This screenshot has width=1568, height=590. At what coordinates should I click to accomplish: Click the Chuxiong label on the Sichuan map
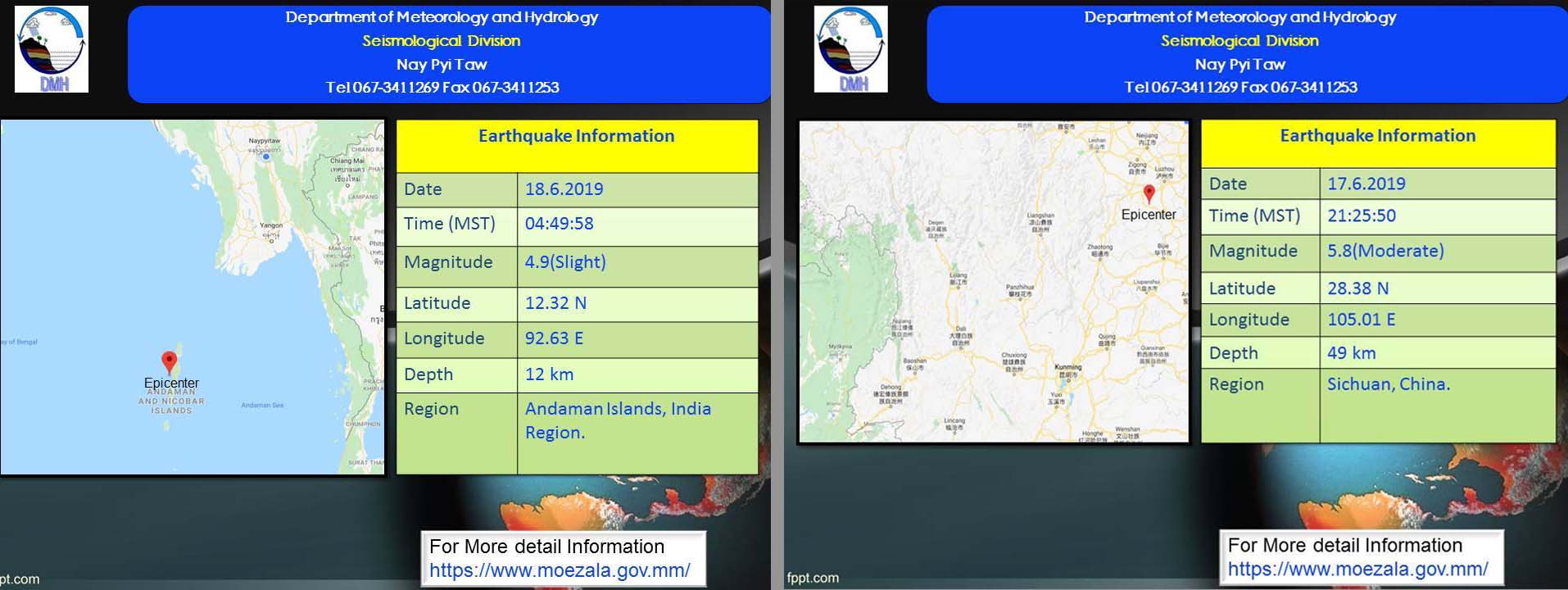click(x=1013, y=356)
